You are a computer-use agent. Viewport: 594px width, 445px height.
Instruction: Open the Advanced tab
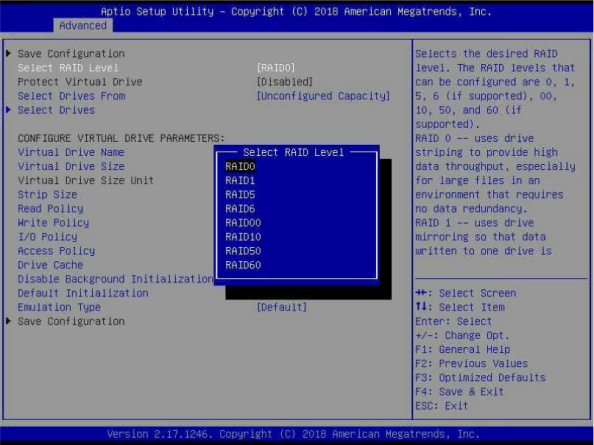click(83, 25)
